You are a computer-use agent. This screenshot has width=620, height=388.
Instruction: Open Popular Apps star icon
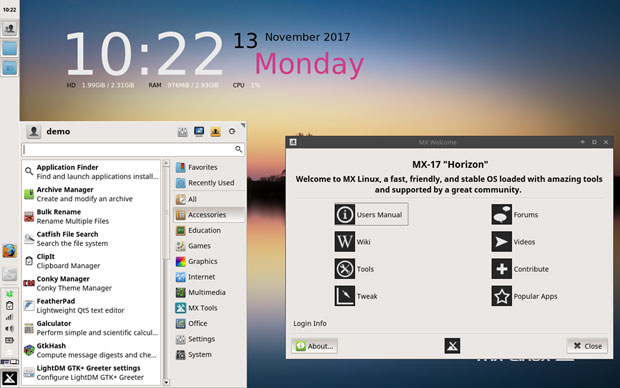pyautogui.click(x=501, y=296)
